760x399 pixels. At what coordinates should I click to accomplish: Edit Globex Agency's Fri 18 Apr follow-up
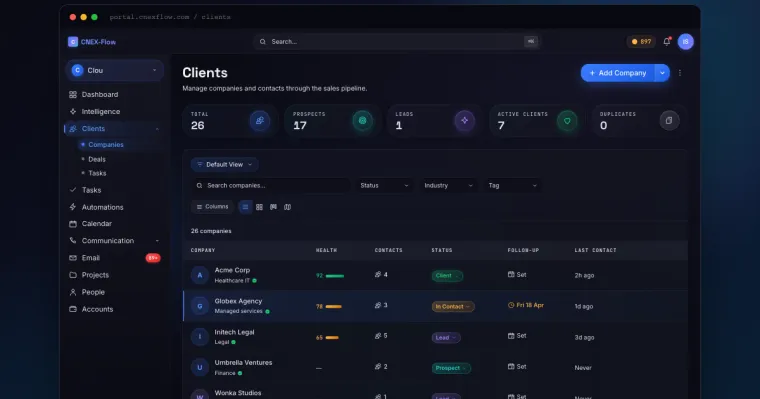525,305
